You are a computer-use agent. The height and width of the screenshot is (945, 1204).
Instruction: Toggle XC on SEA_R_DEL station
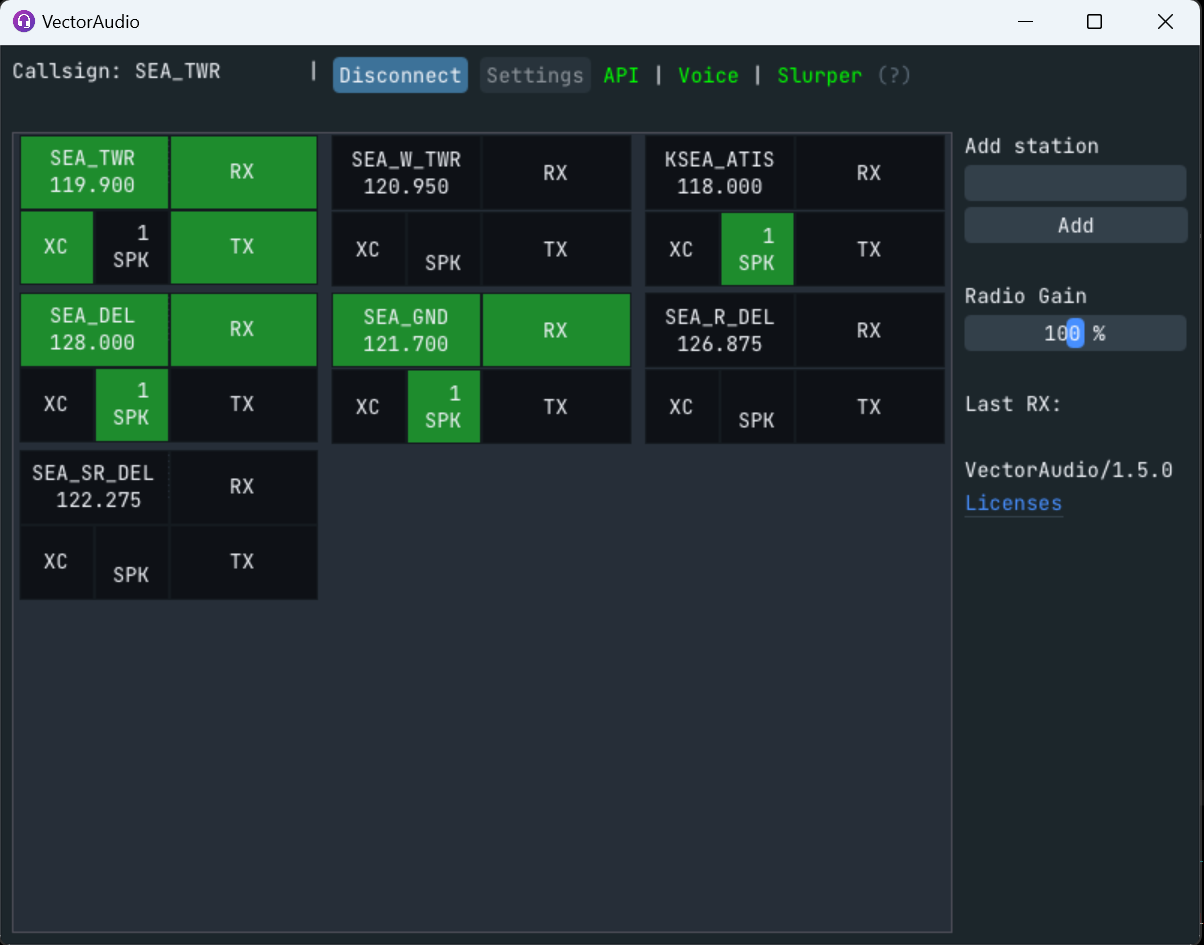pos(682,406)
